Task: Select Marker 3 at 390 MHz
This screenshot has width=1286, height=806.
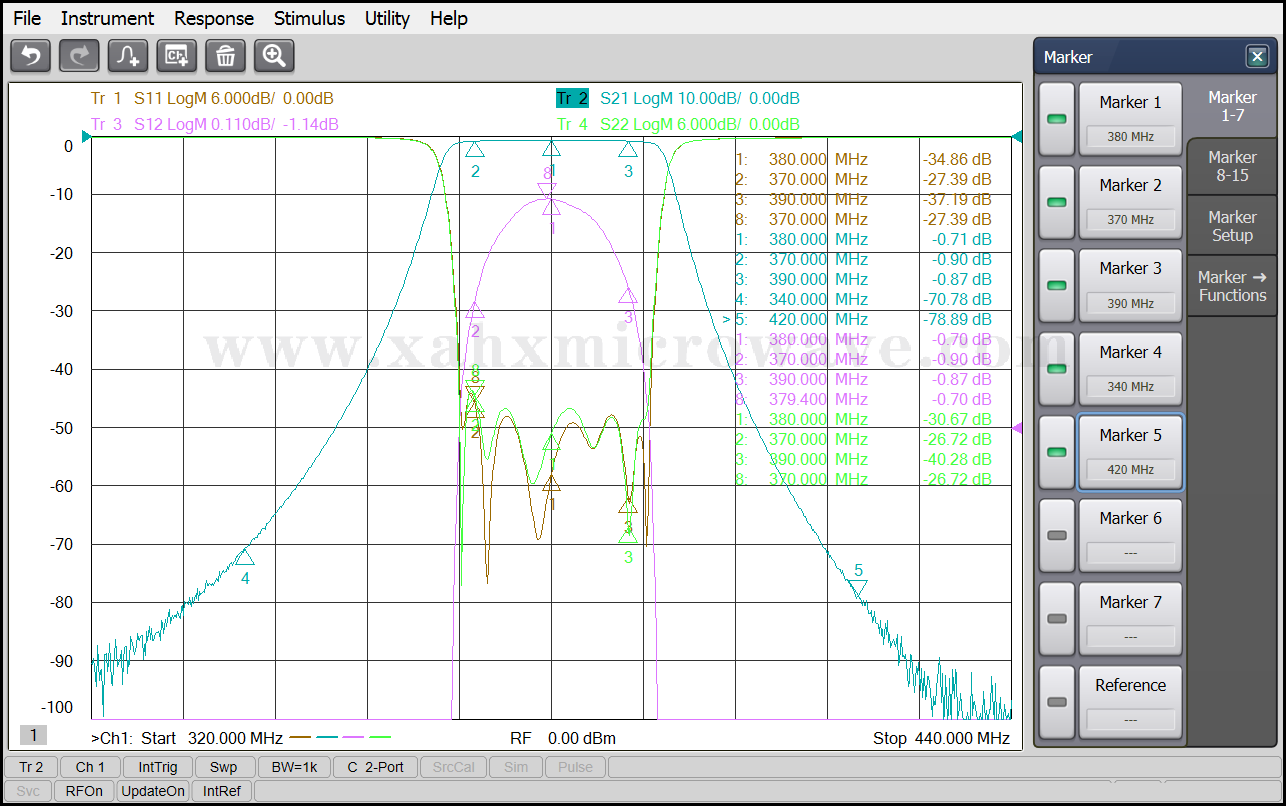Action: (x=1130, y=285)
